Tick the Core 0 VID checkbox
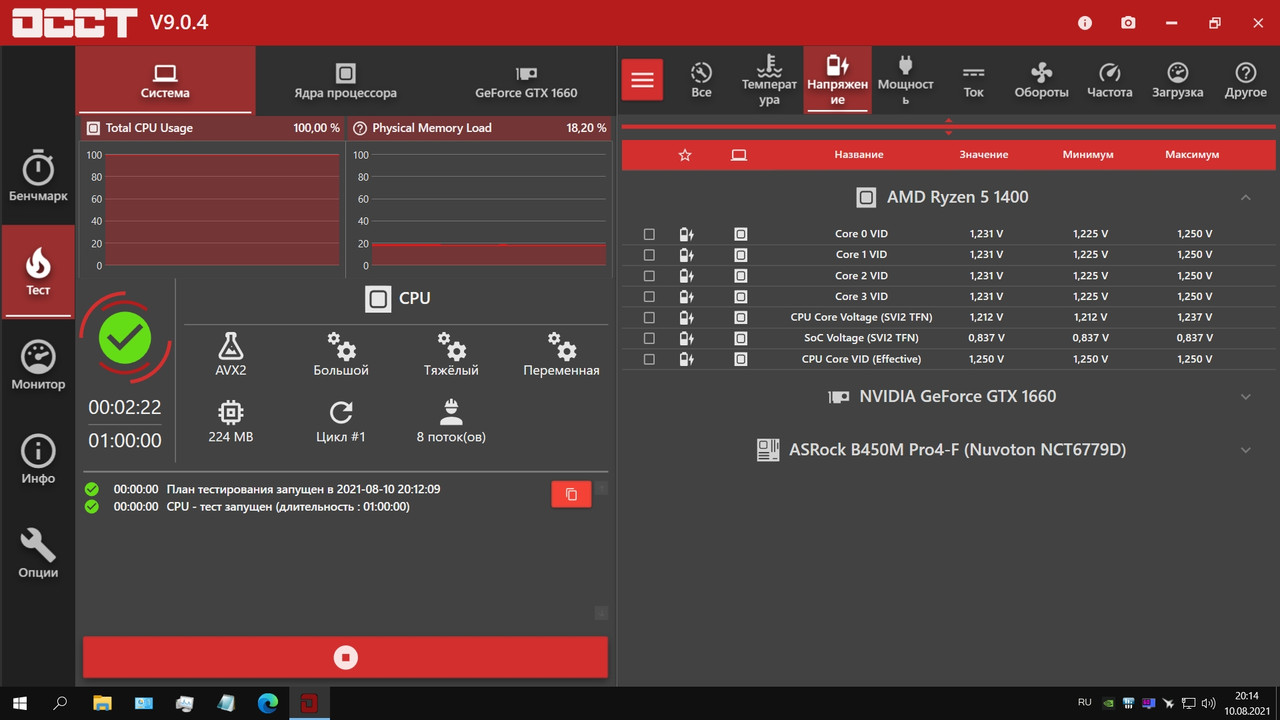The width and height of the screenshot is (1280, 720). click(x=649, y=234)
